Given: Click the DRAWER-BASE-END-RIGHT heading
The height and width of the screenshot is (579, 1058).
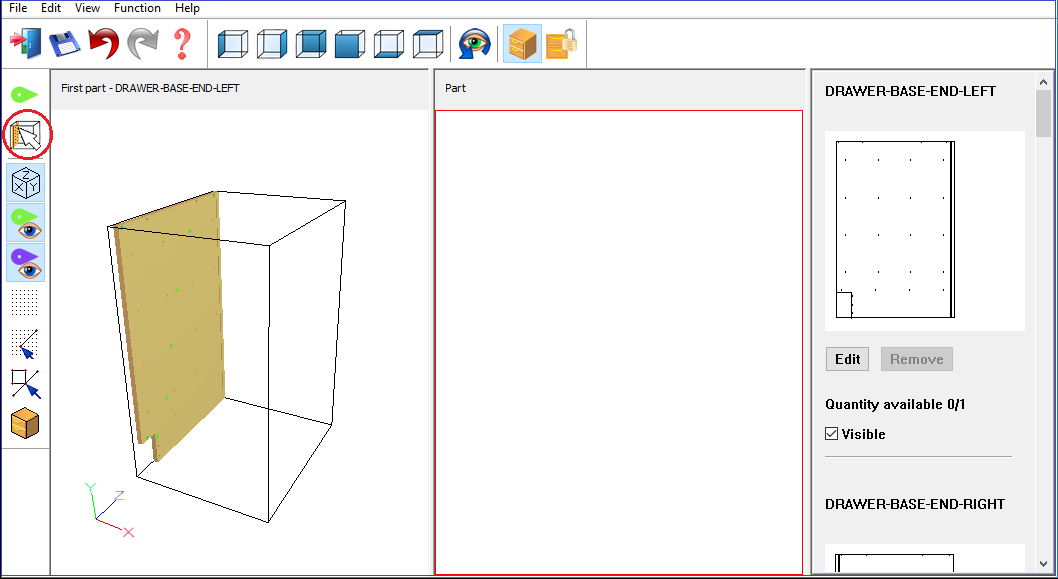Looking at the screenshot, I should click(x=914, y=504).
